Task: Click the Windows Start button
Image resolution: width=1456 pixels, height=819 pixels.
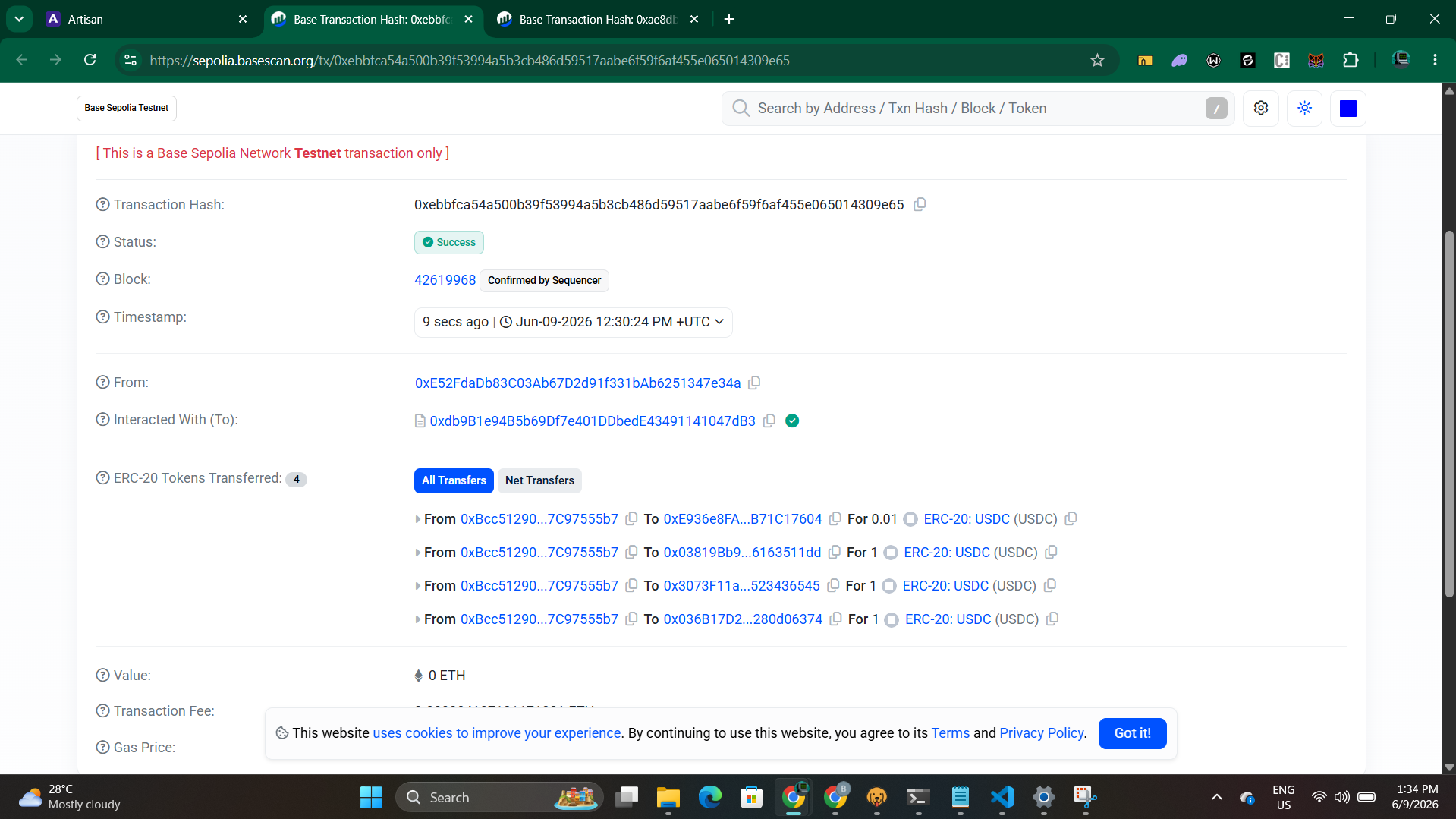Action: coord(371,797)
